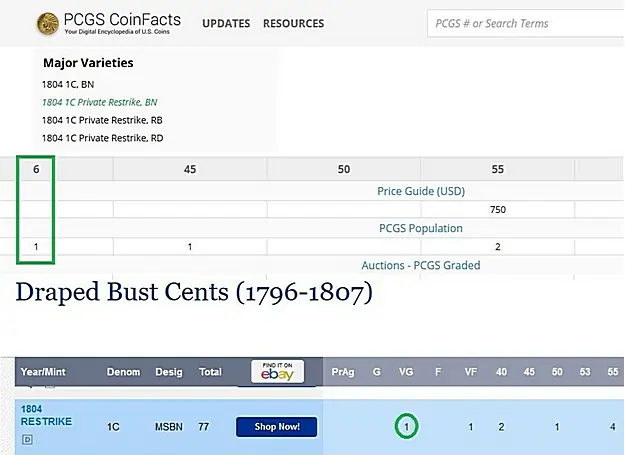Click the Find It On eBay logo

click(276, 372)
